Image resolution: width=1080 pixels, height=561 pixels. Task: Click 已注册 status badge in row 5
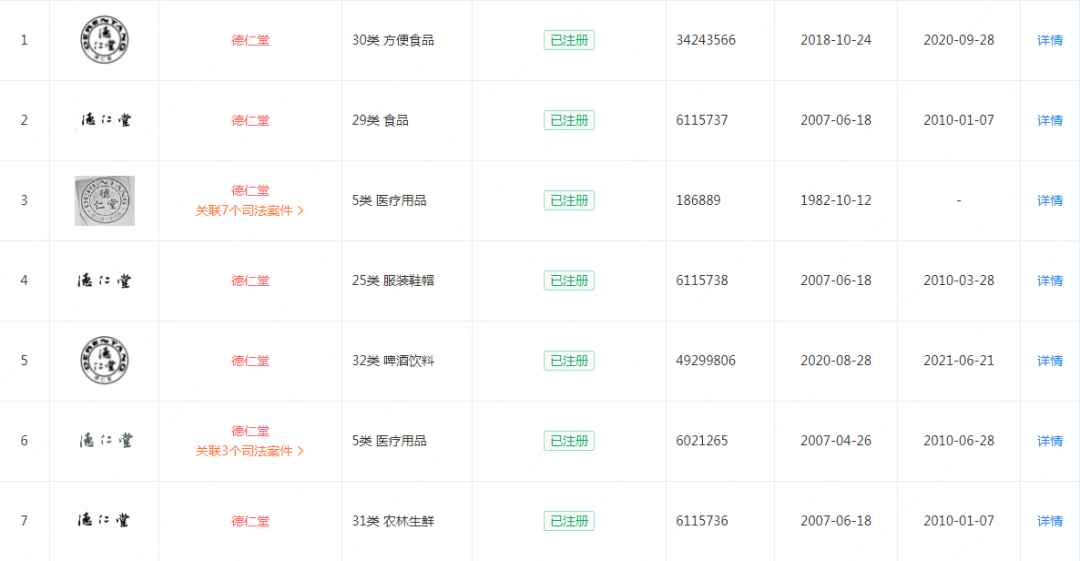[x=569, y=360]
